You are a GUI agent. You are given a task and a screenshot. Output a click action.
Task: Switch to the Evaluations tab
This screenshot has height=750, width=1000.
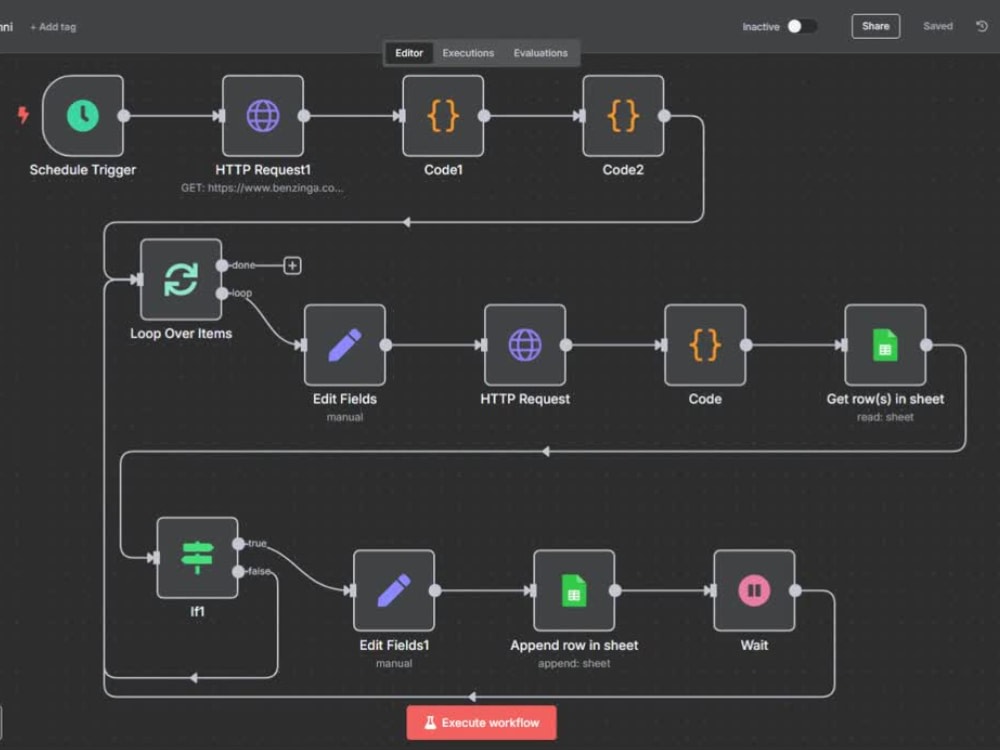pos(541,53)
